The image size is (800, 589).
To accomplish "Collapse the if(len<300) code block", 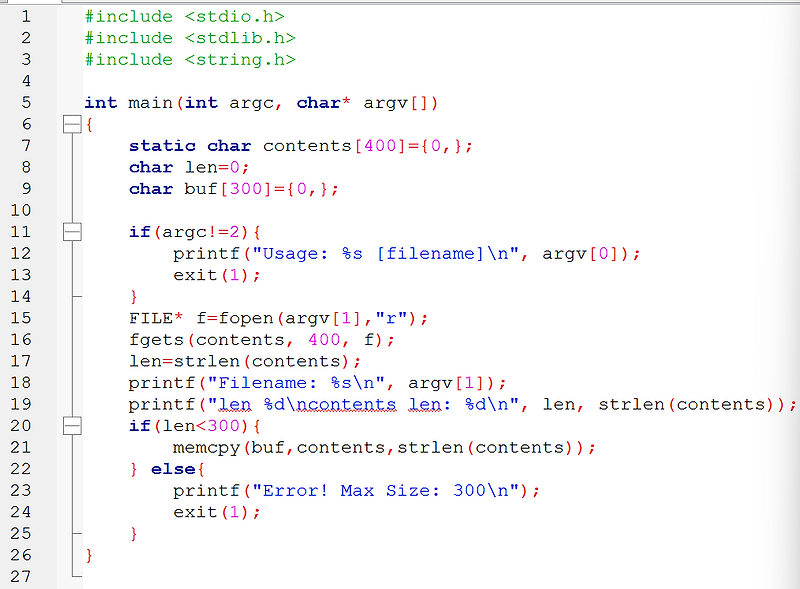I will point(74,425).
